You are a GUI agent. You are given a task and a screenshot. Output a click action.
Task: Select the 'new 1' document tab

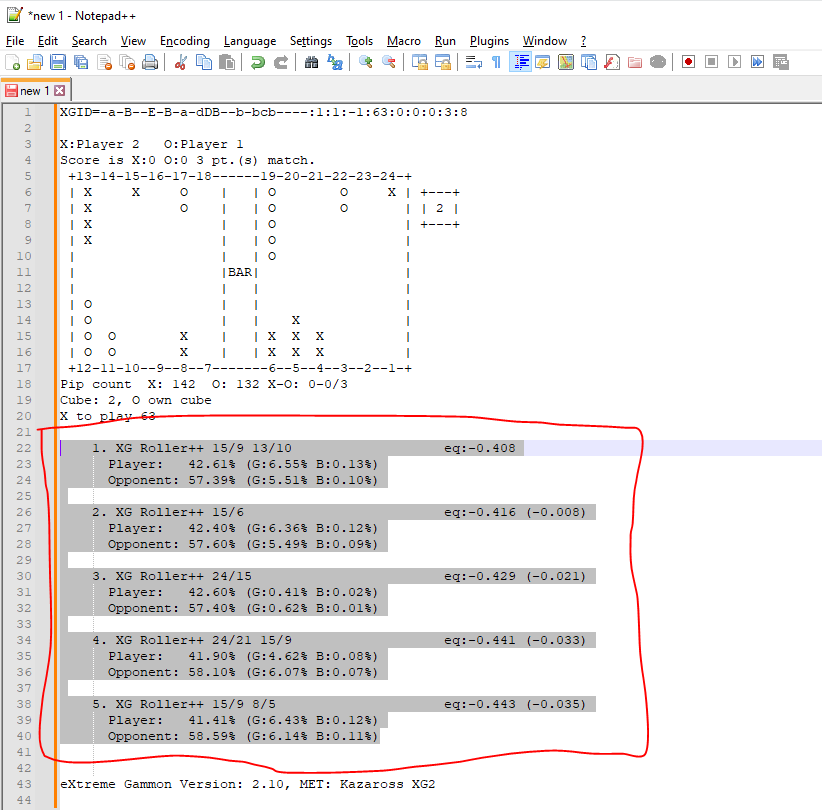[35, 91]
